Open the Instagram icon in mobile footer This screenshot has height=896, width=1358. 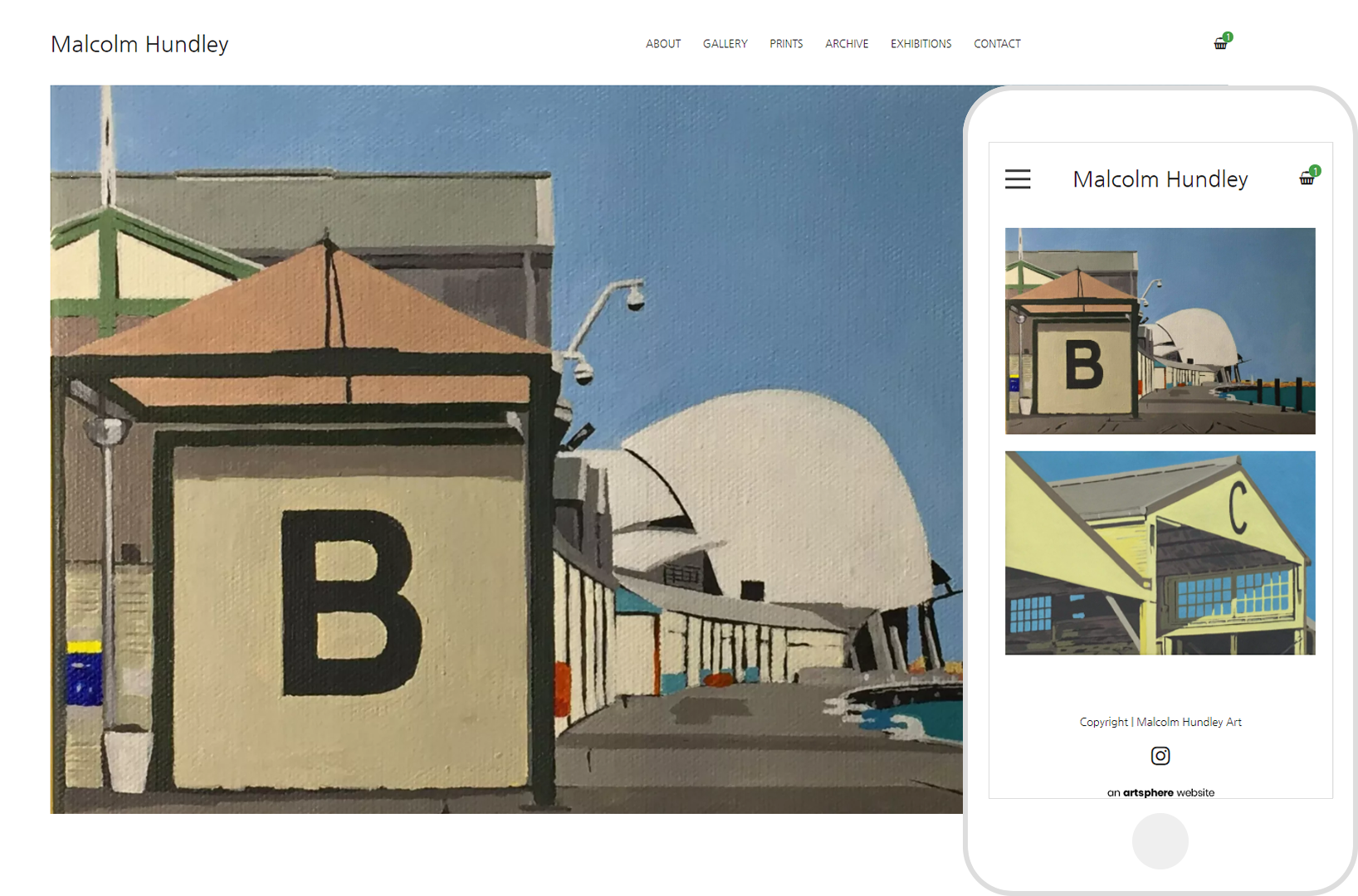pos(1160,756)
